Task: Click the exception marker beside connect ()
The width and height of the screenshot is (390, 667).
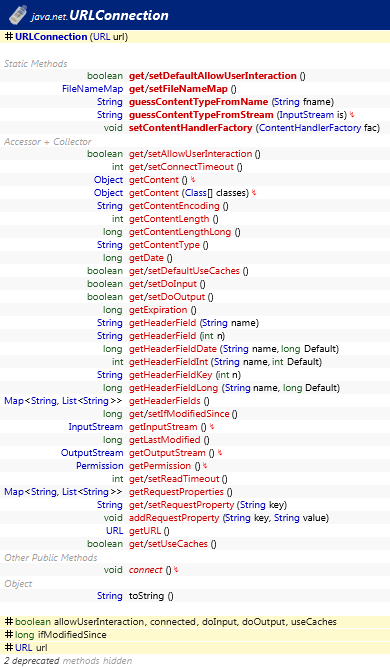Action: [176, 570]
